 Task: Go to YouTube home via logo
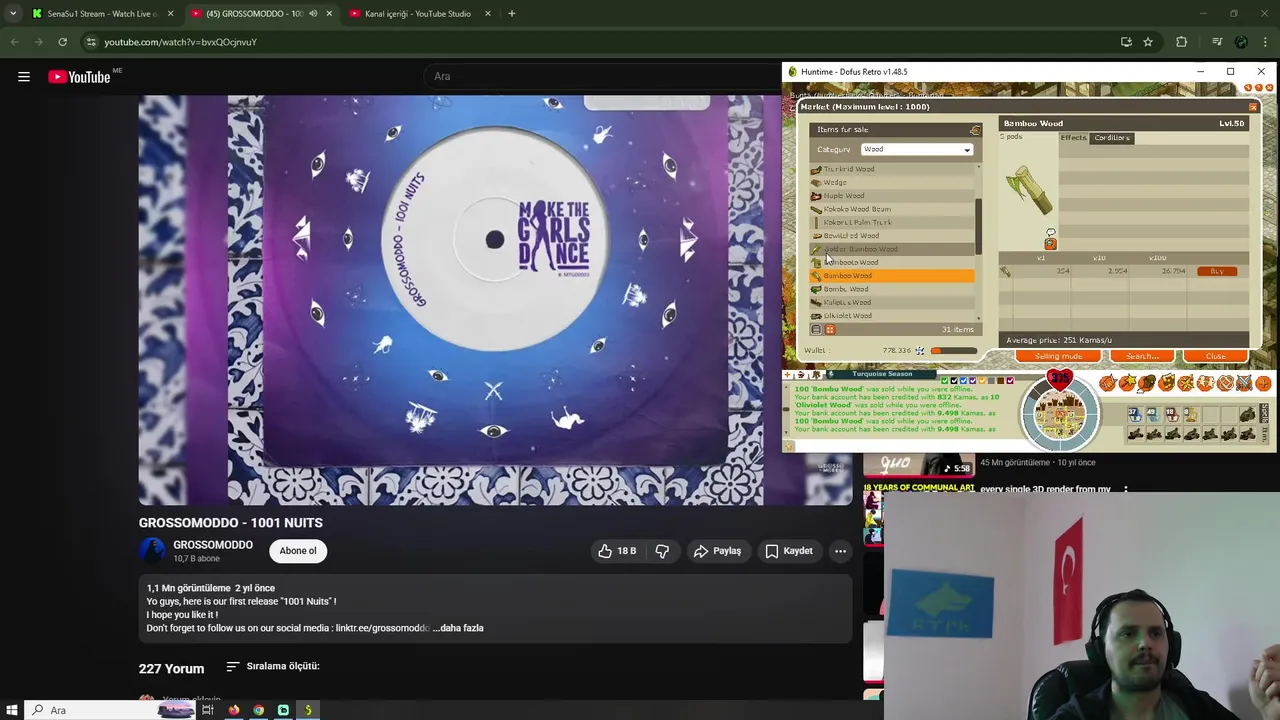tap(79, 77)
